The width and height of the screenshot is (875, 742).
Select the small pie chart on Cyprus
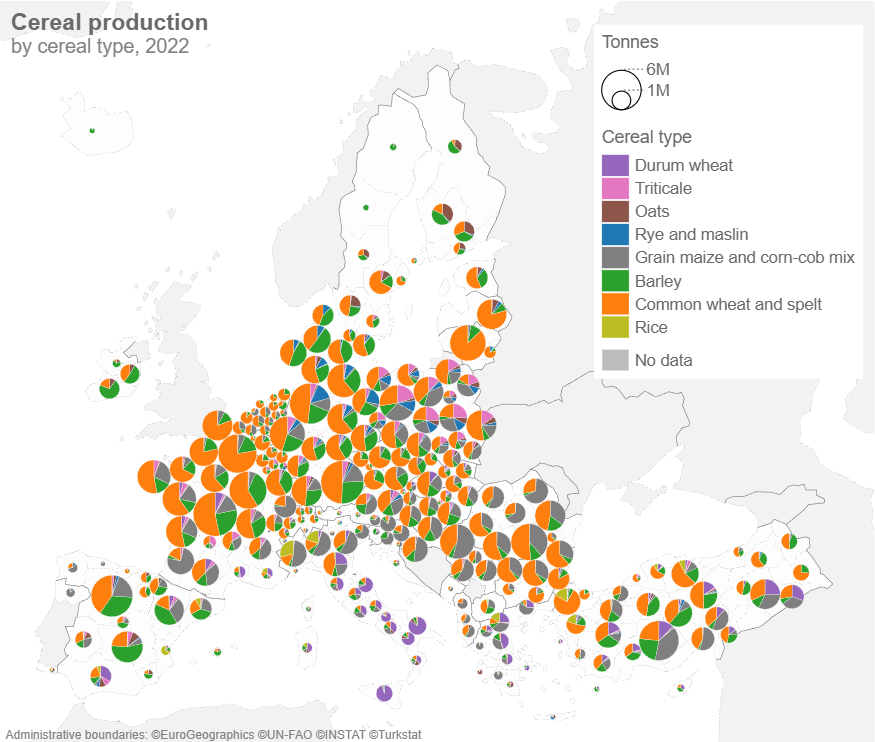[680, 687]
